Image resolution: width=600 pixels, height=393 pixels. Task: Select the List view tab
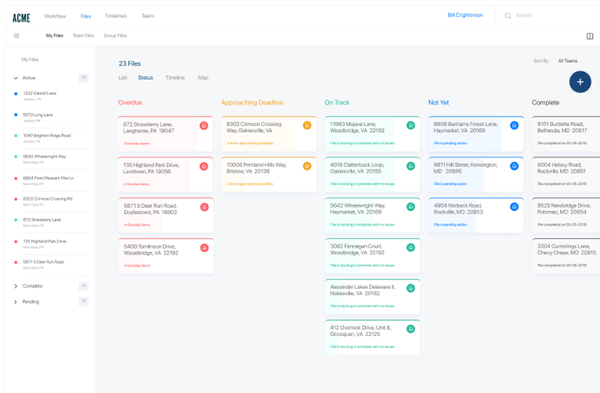pos(122,78)
